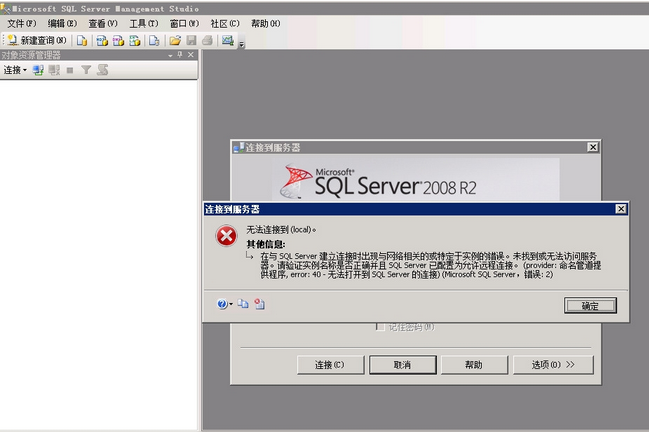Open toolbar options overflow arrow
This screenshot has height=432, width=649.
point(242,43)
